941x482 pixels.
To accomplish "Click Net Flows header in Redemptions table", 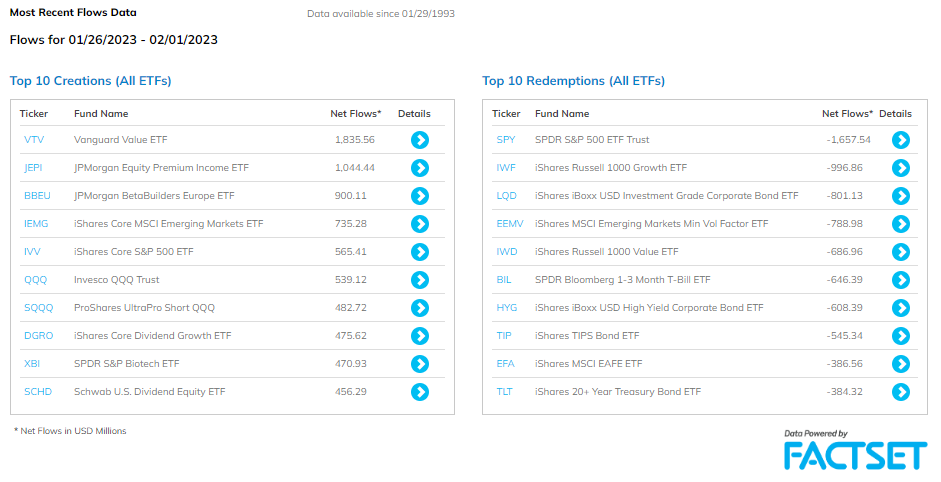I will [847, 113].
